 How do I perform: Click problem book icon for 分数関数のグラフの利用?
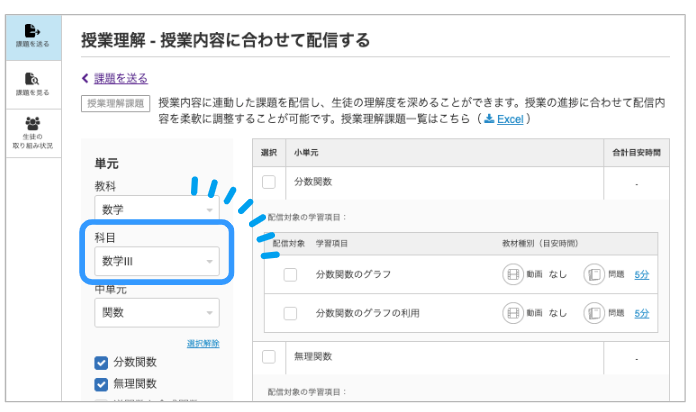pyautogui.click(x=594, y=313)
